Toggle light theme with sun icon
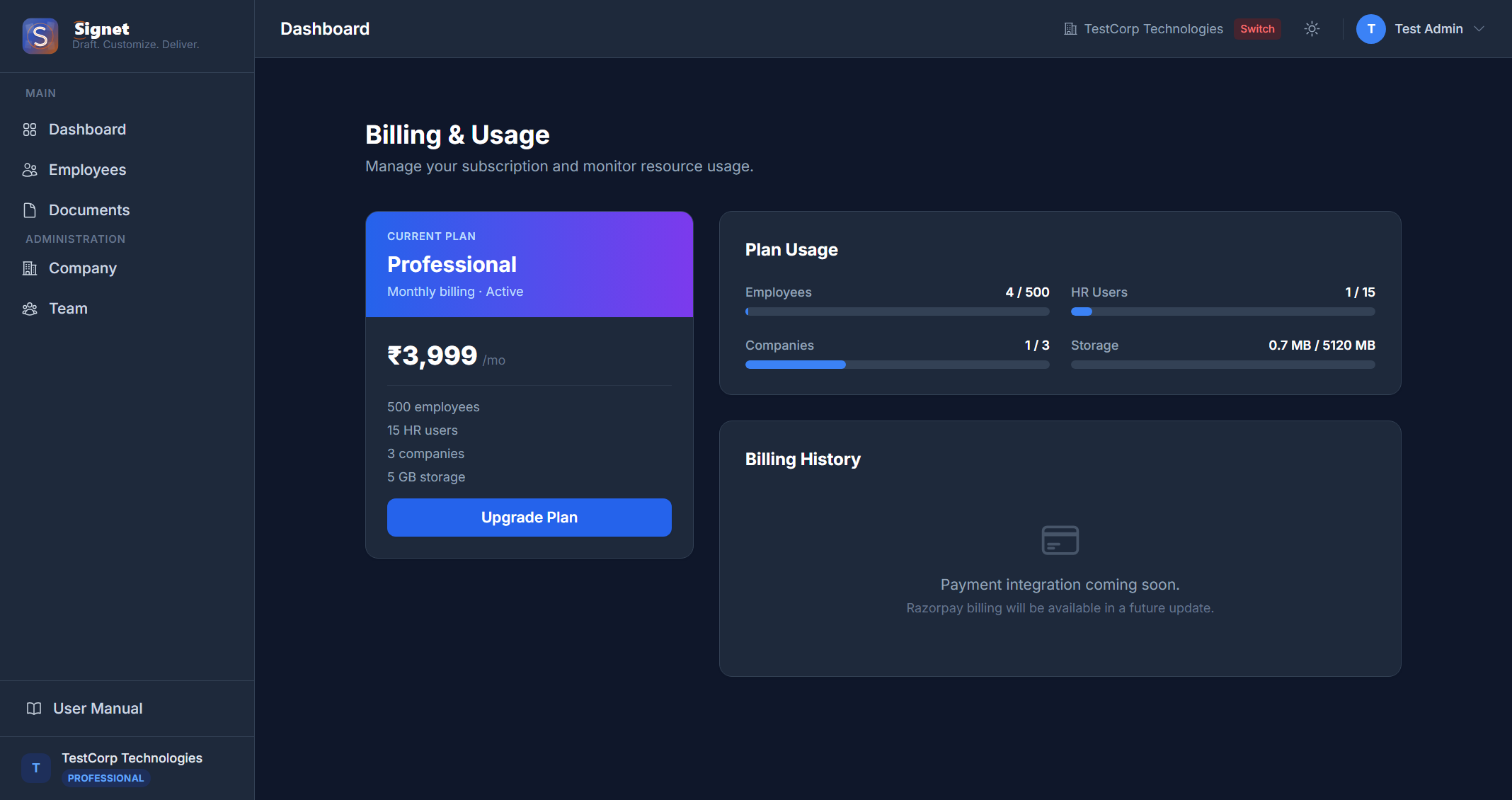 [x=1312, y=29]
